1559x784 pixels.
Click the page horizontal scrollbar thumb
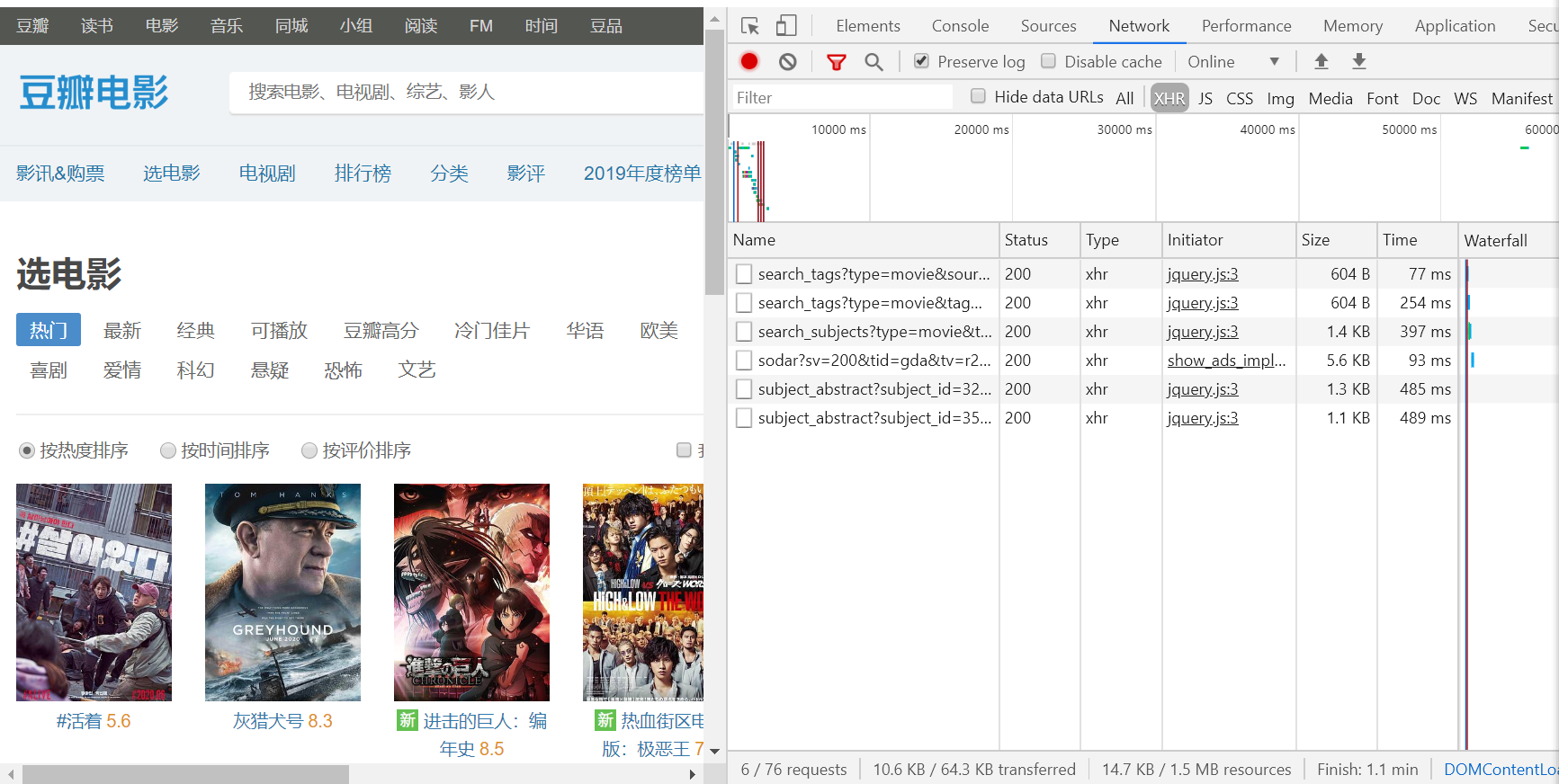pos(185,774)
